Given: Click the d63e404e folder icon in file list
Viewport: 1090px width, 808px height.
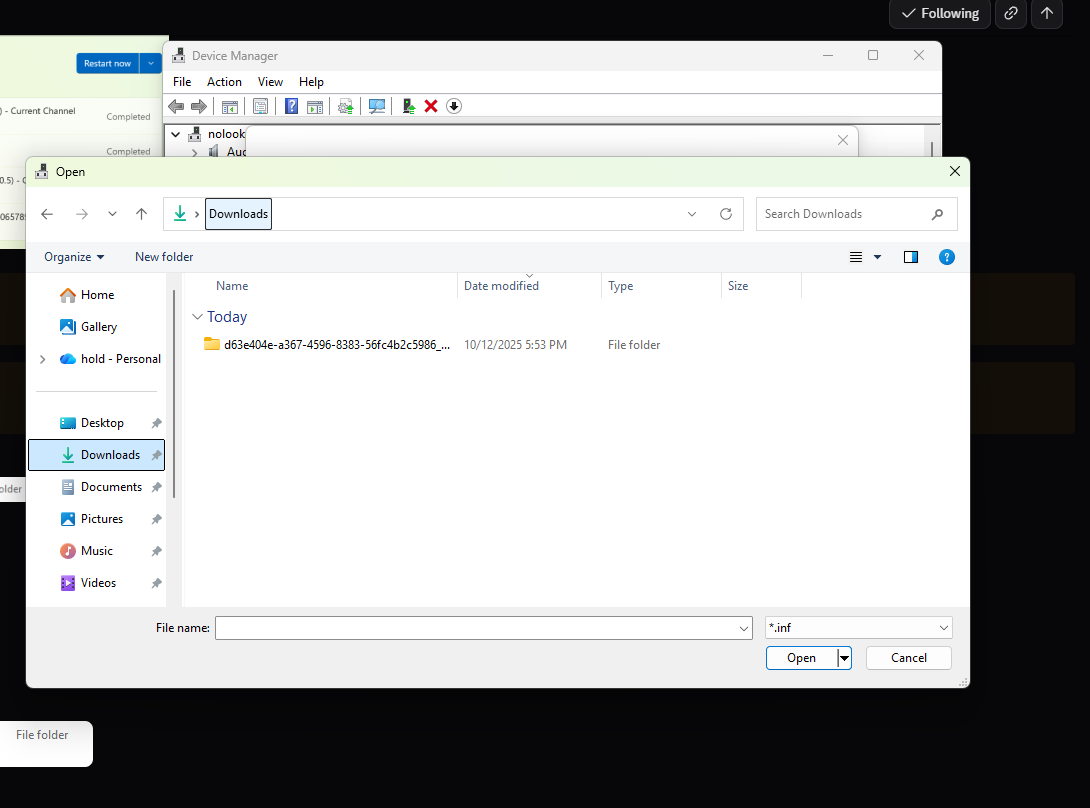Looking at the screenshot, I should pyautogui.click(x=212, y=344).
